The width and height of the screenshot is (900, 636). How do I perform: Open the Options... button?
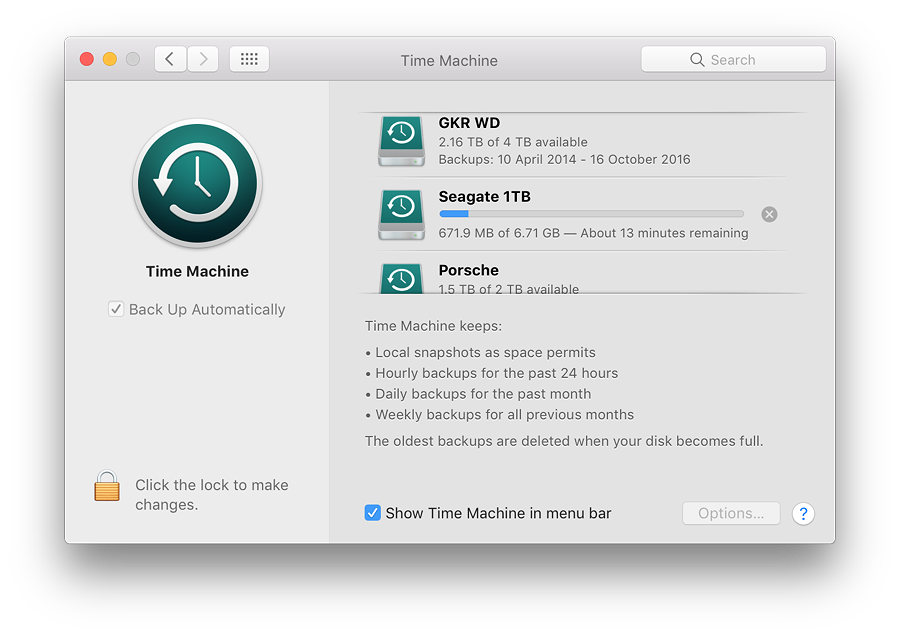pos(731,513)
